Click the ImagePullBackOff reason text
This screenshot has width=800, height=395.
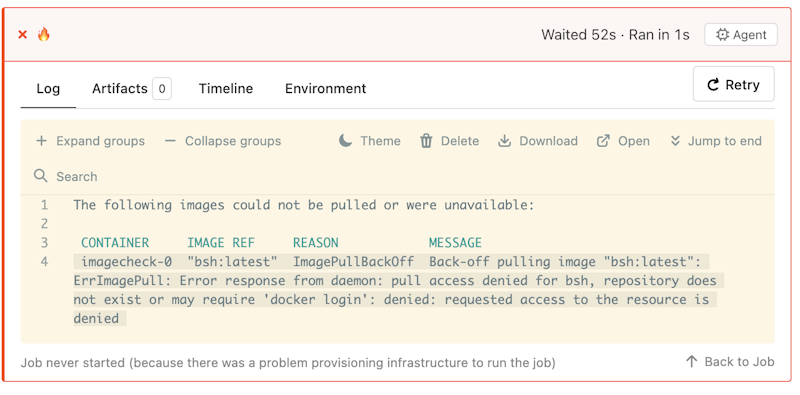coord(353,262)
